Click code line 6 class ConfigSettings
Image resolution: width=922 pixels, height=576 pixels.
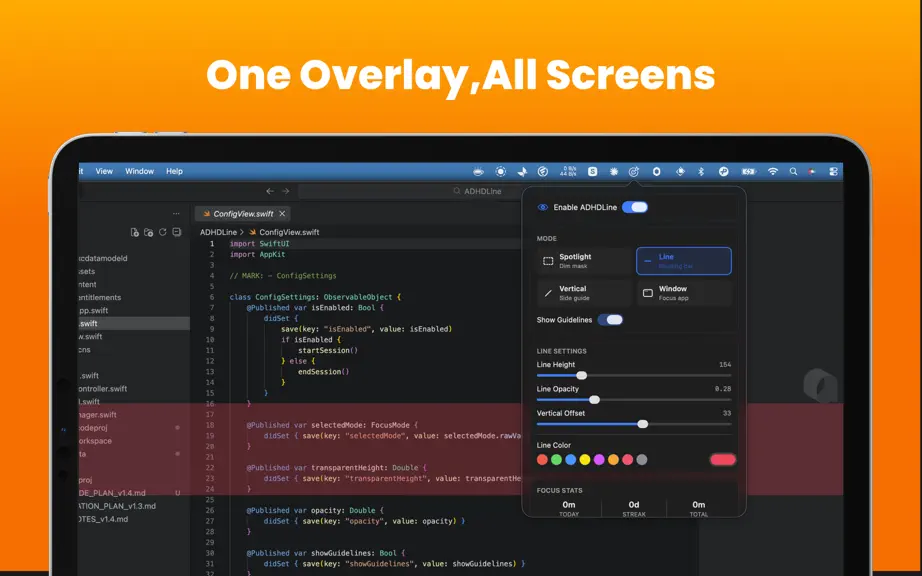tap(315, 297)
